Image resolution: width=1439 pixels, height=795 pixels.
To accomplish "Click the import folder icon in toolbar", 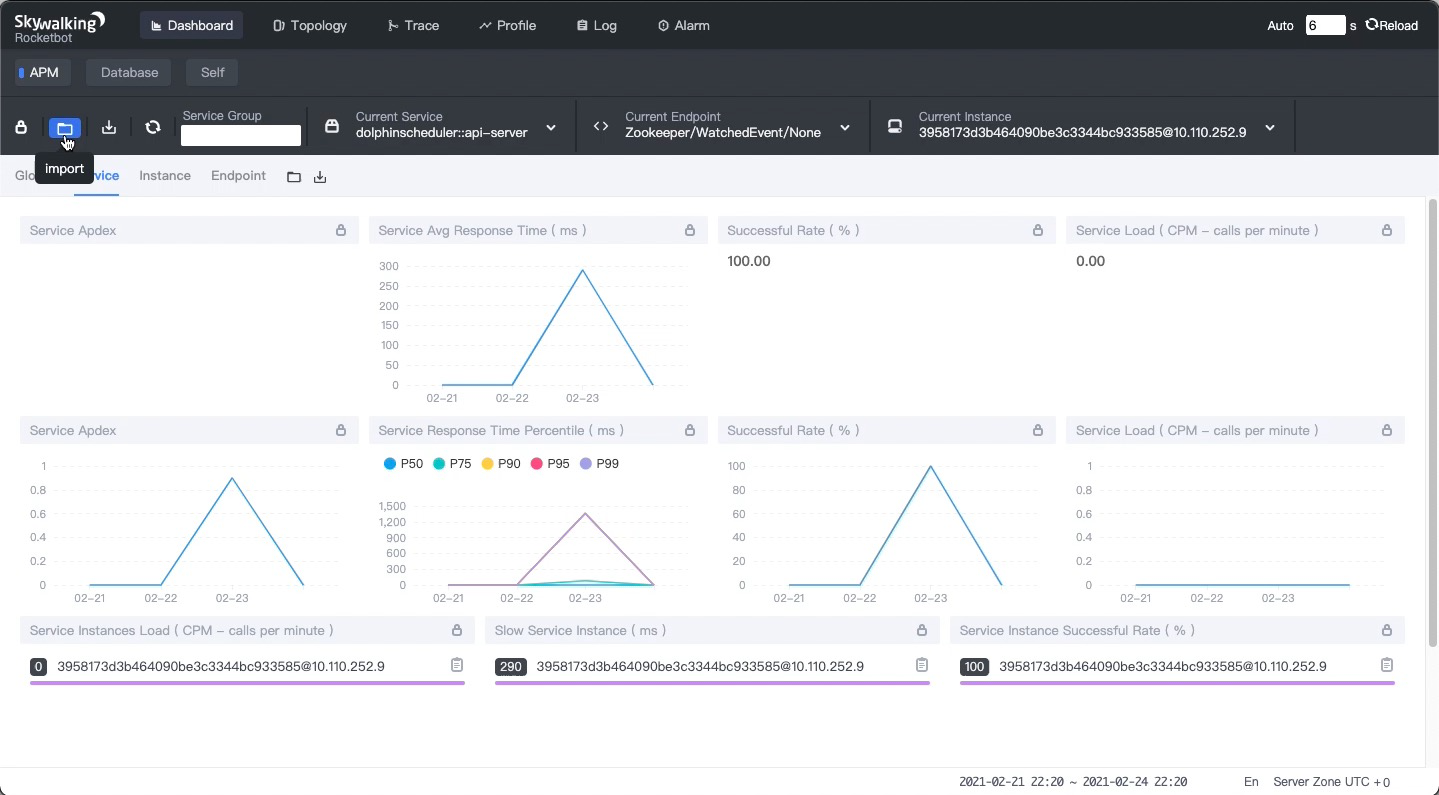I will pyautogui.click(x=65, y=128).
